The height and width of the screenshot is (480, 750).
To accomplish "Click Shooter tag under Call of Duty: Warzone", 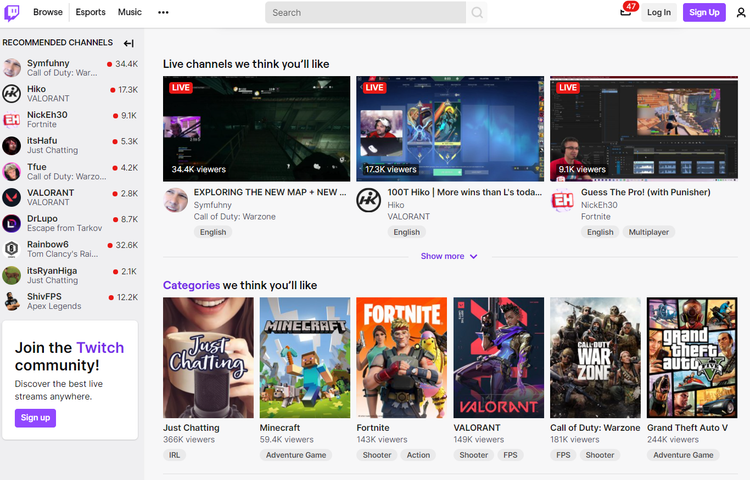I will click(x=600, y=455).
